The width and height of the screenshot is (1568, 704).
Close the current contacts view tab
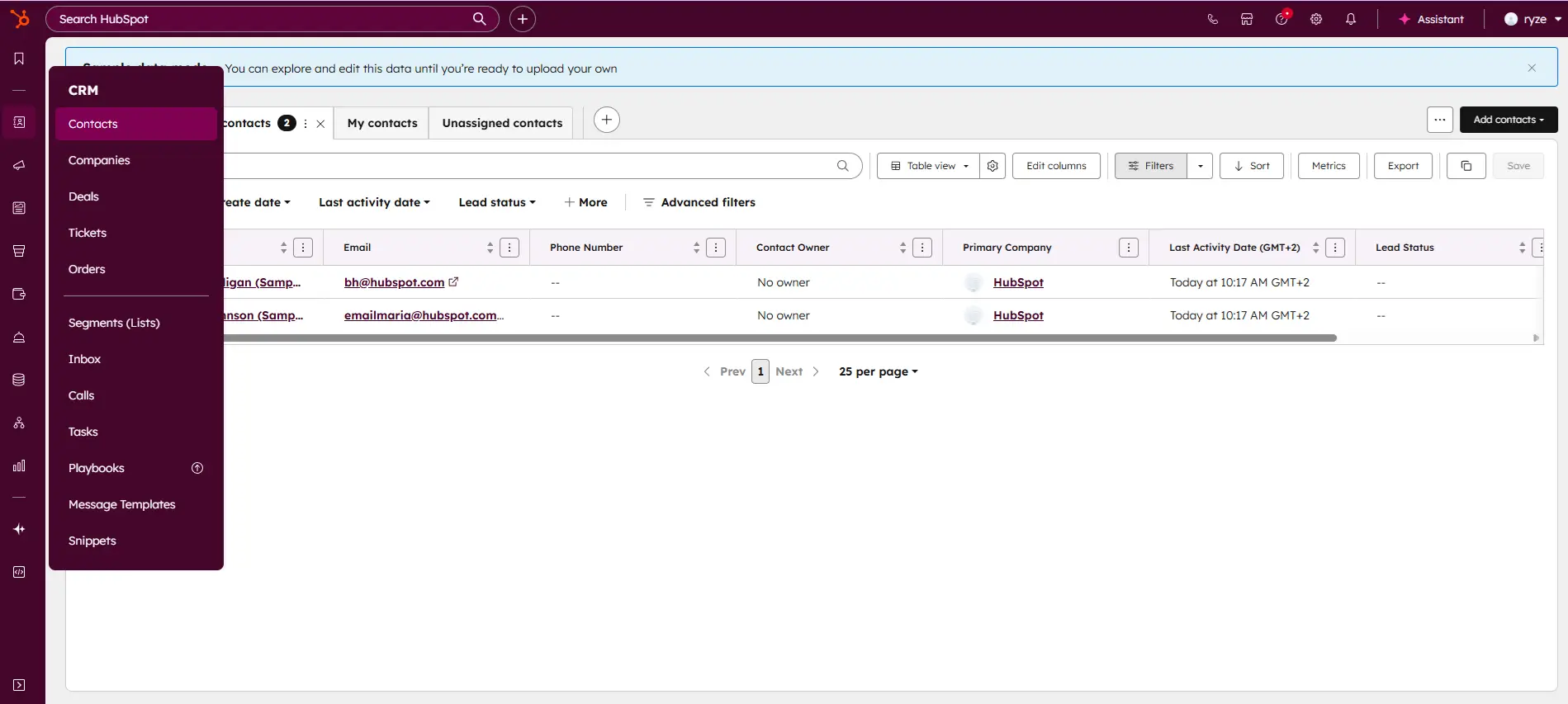320,124
